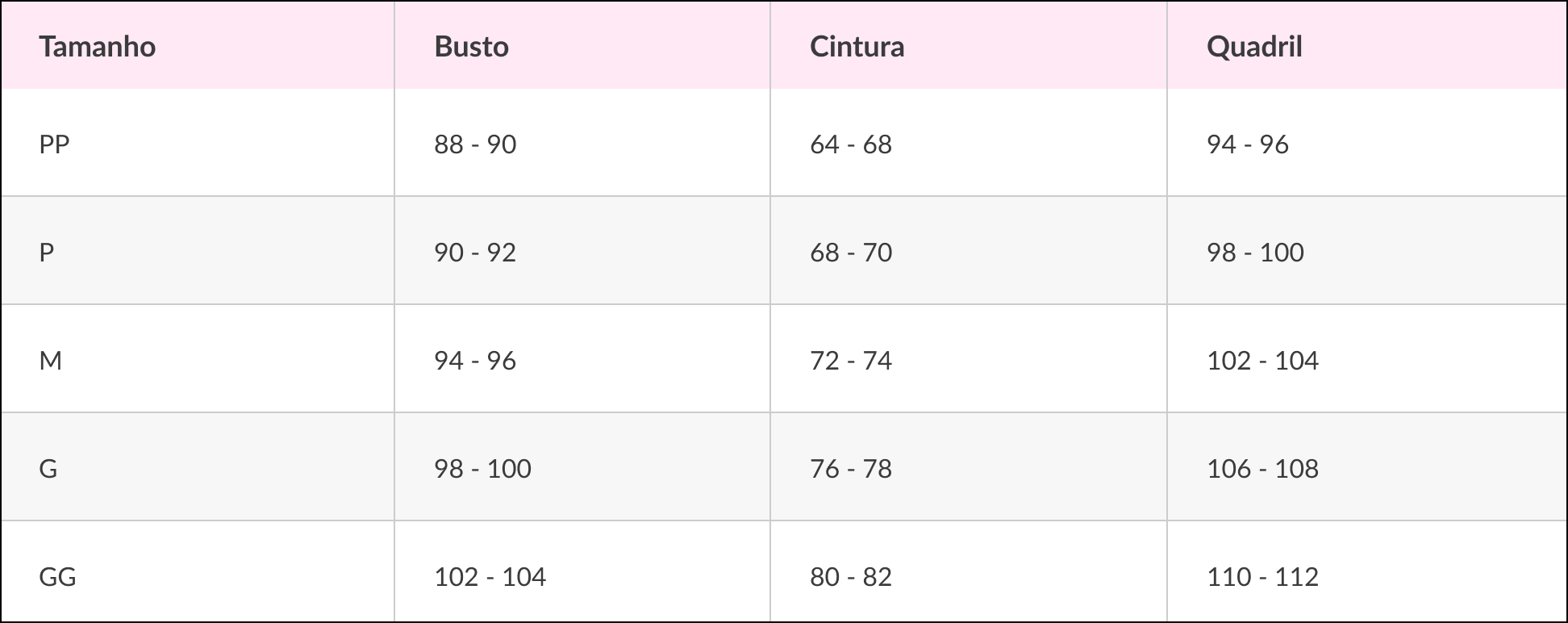Select the P size row label
The height and width of the screenshot is (623, 1568).
[x=47, y=253]
